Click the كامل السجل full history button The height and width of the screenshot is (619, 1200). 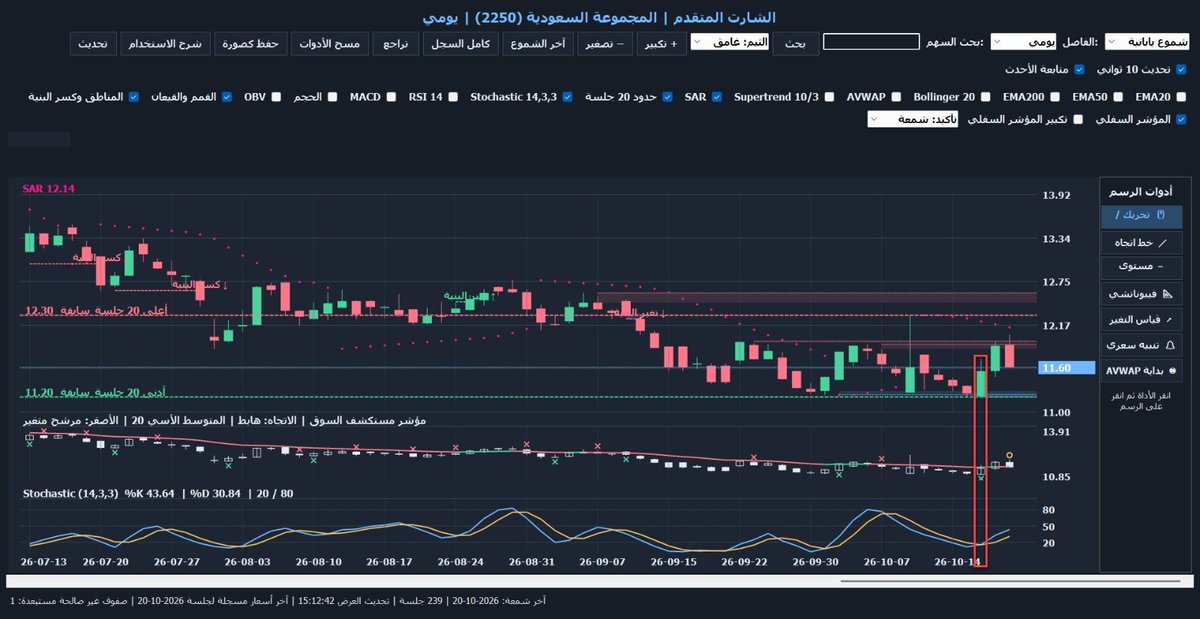click(x=460, y=43)
